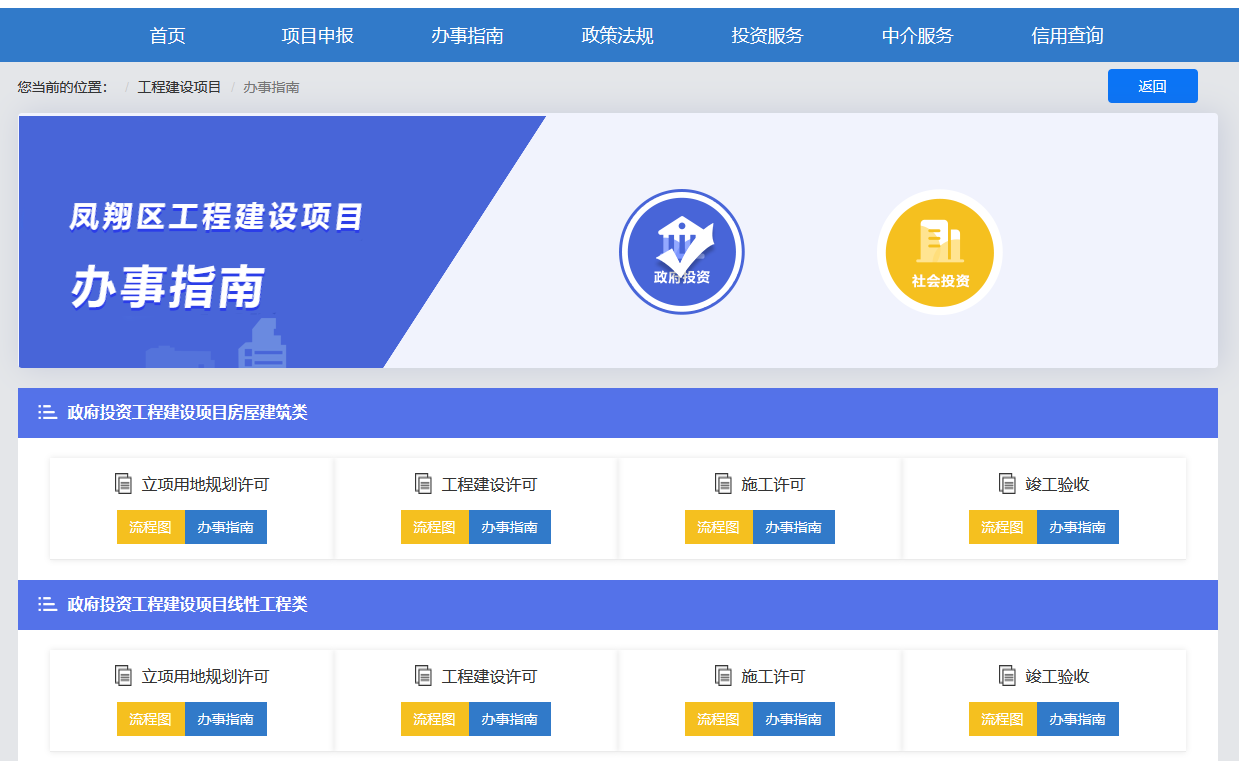Open 办事指南 for 房屋建筑类 立项用地规划许可
Image resolution: width=1239 pixels, height=761 pixels.
[x=226, y=527]
